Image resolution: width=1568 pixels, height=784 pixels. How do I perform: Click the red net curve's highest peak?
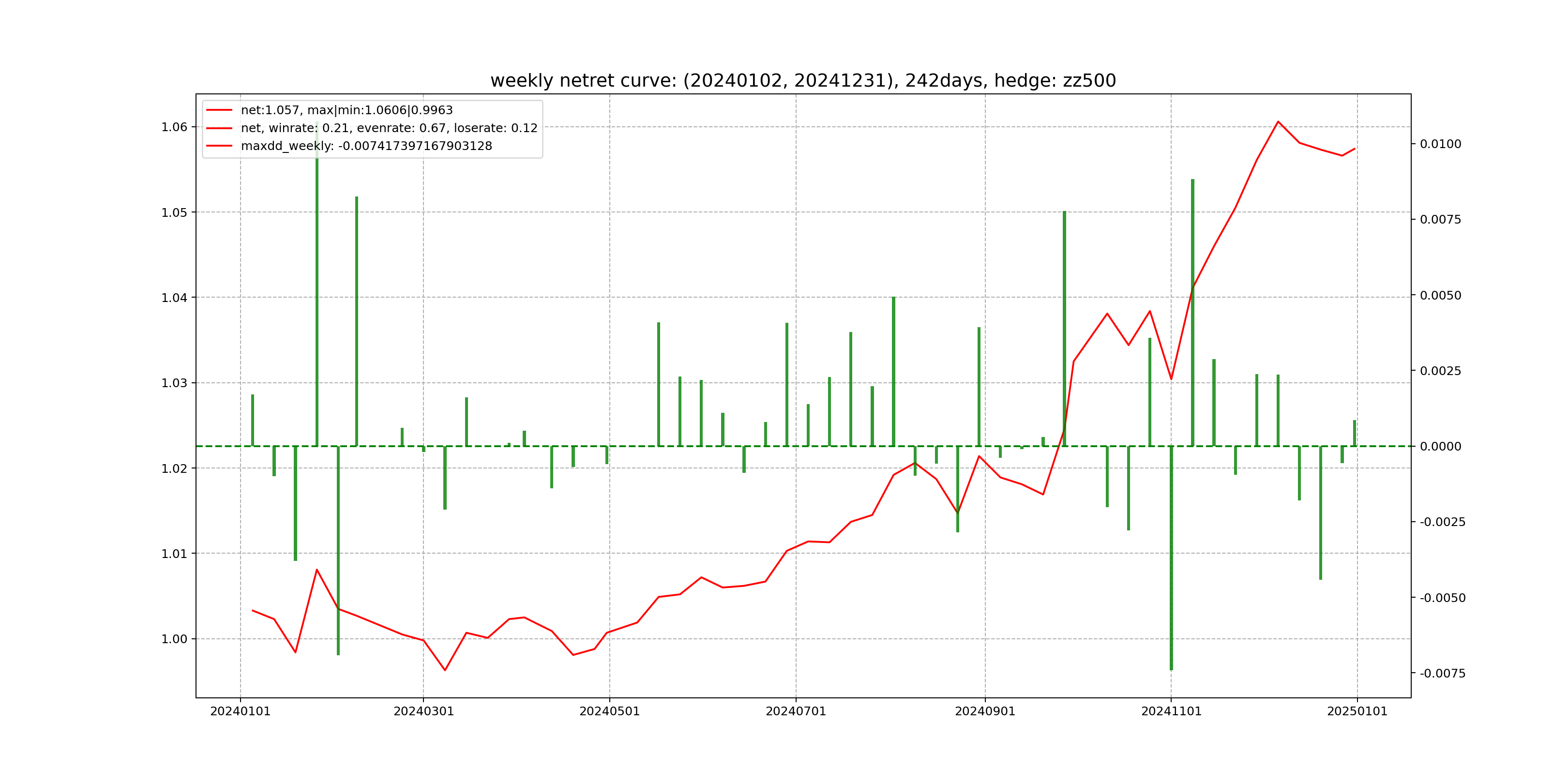1278,122
